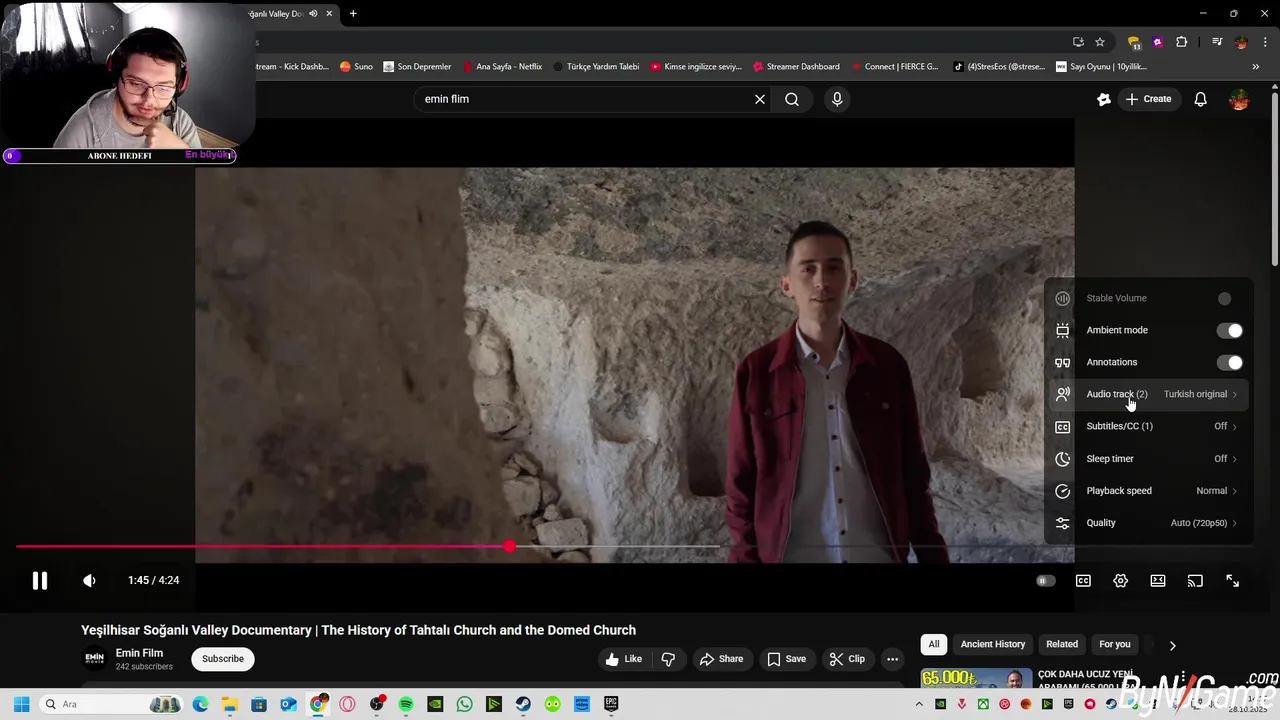Mute the video with the speaker icon
The height and width of the screenshot is (720, 1280).
click(89, 581)
